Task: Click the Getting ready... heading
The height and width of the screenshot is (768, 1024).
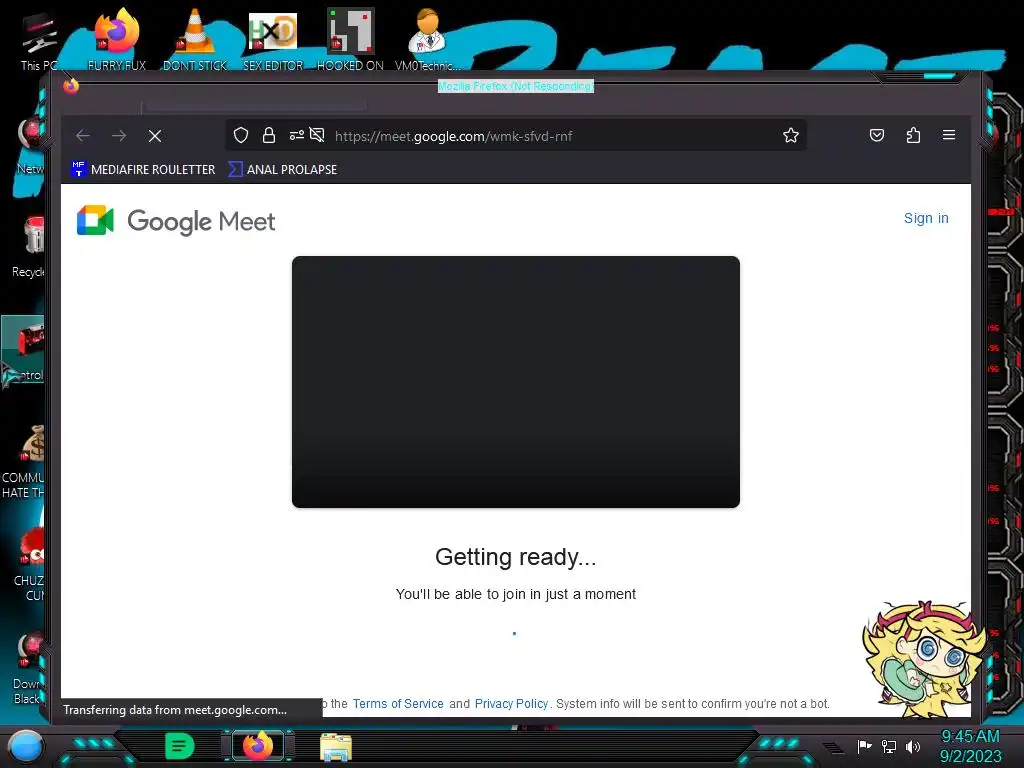Action: click(x=515, y=556)
